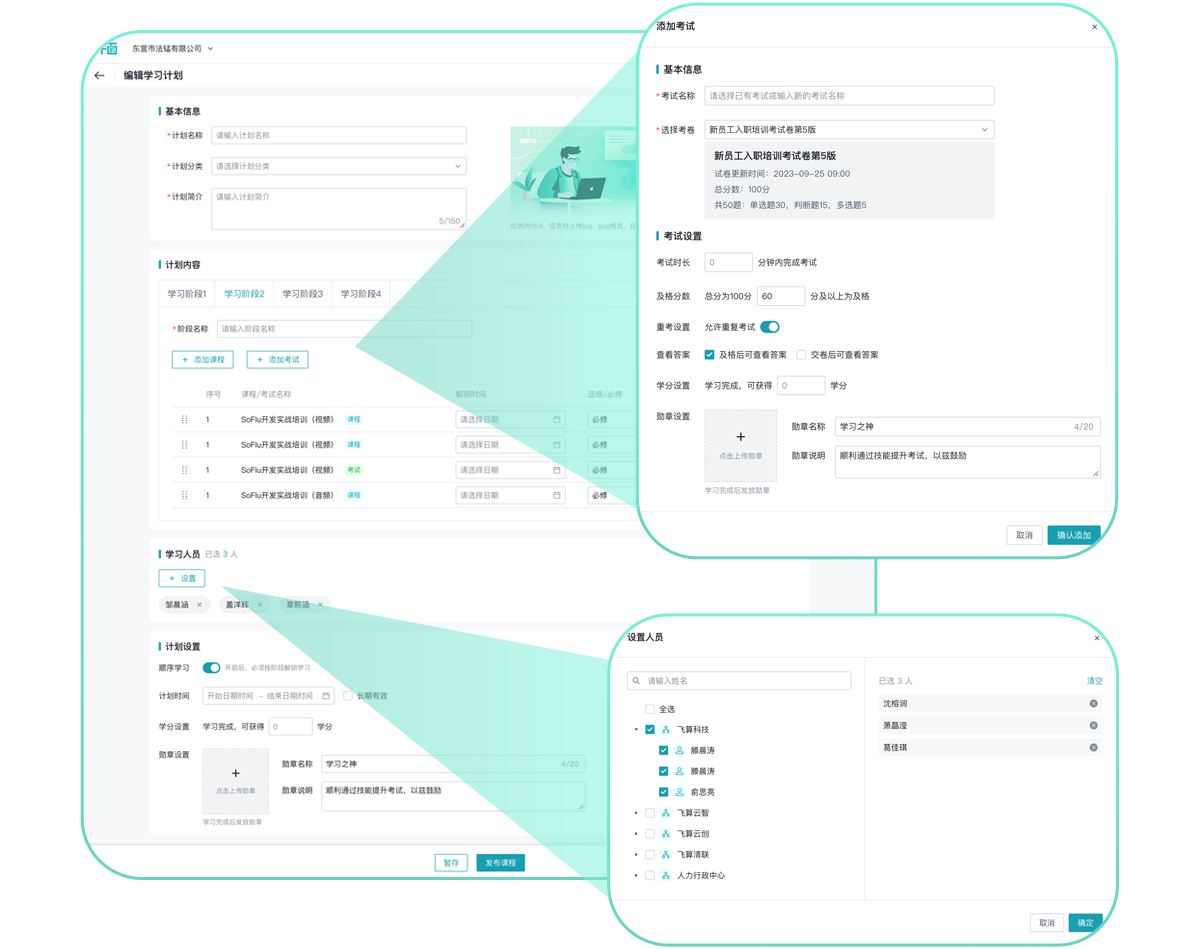The width and height of the screenshot is (1200, 949).
Task: Check the 全选 checkbox
Action: point(650,709)
